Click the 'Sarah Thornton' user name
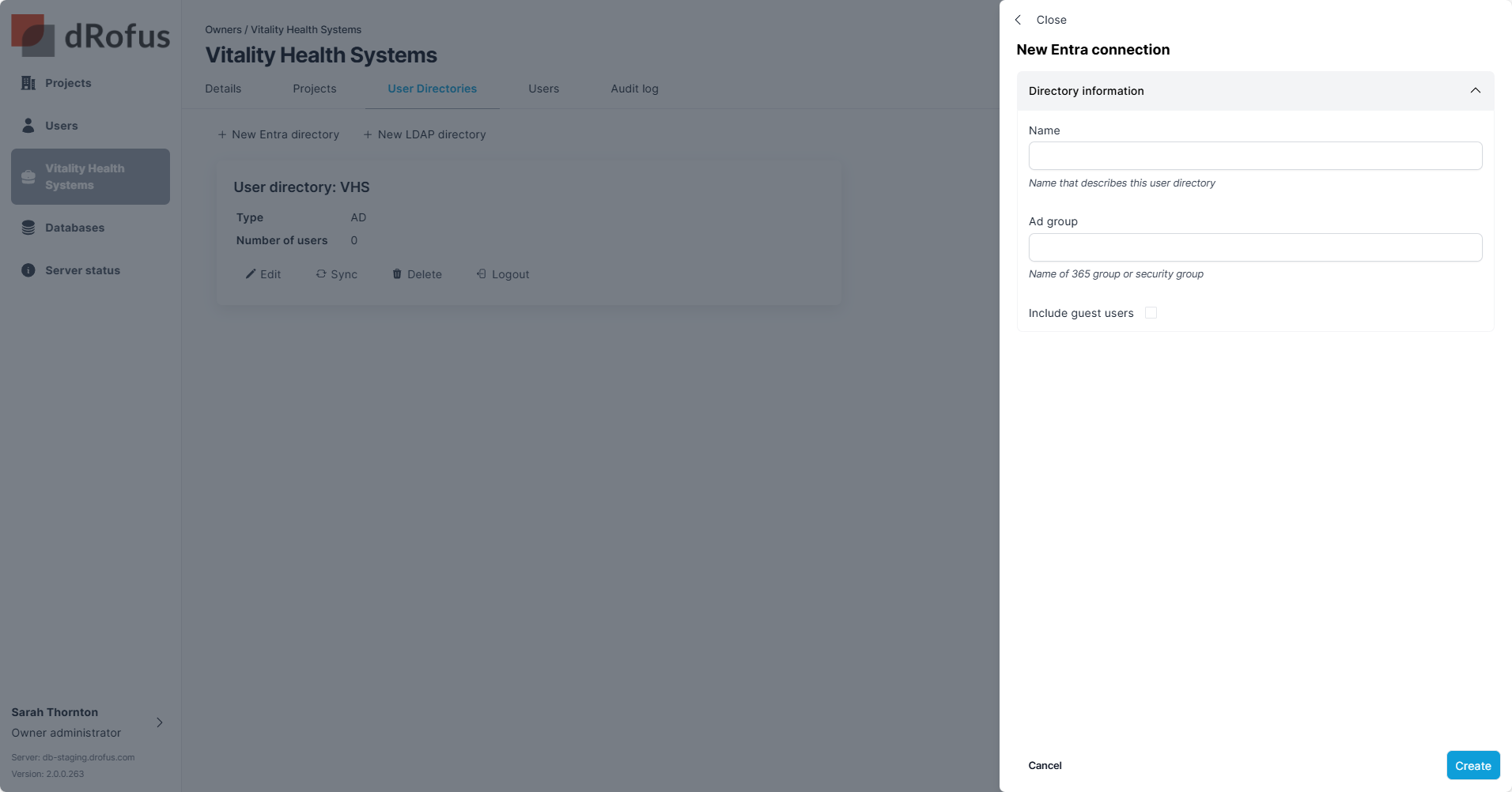This screenshot has width=1512, height=792. point(55,712)
